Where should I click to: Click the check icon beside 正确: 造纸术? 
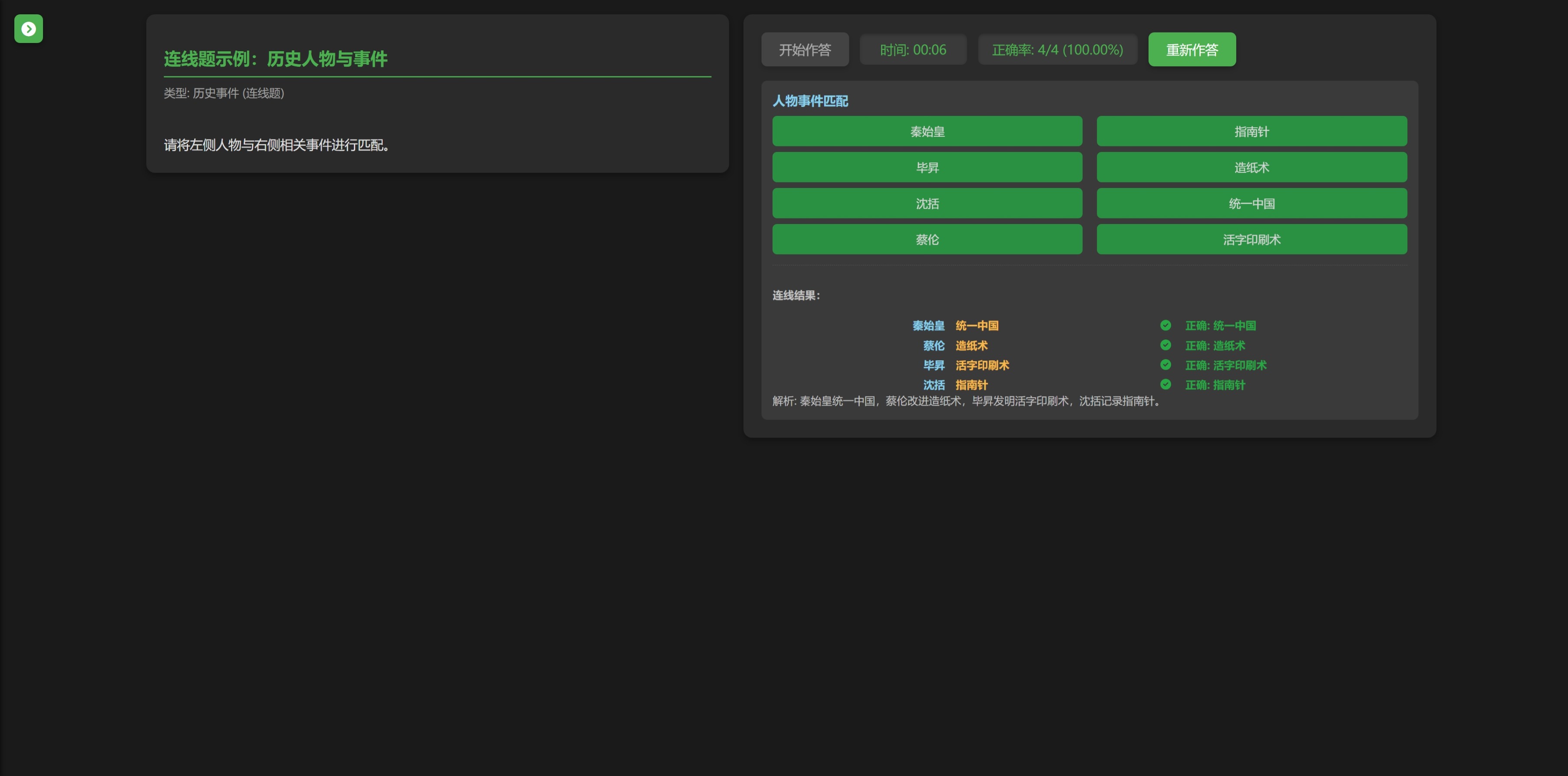1165,345
